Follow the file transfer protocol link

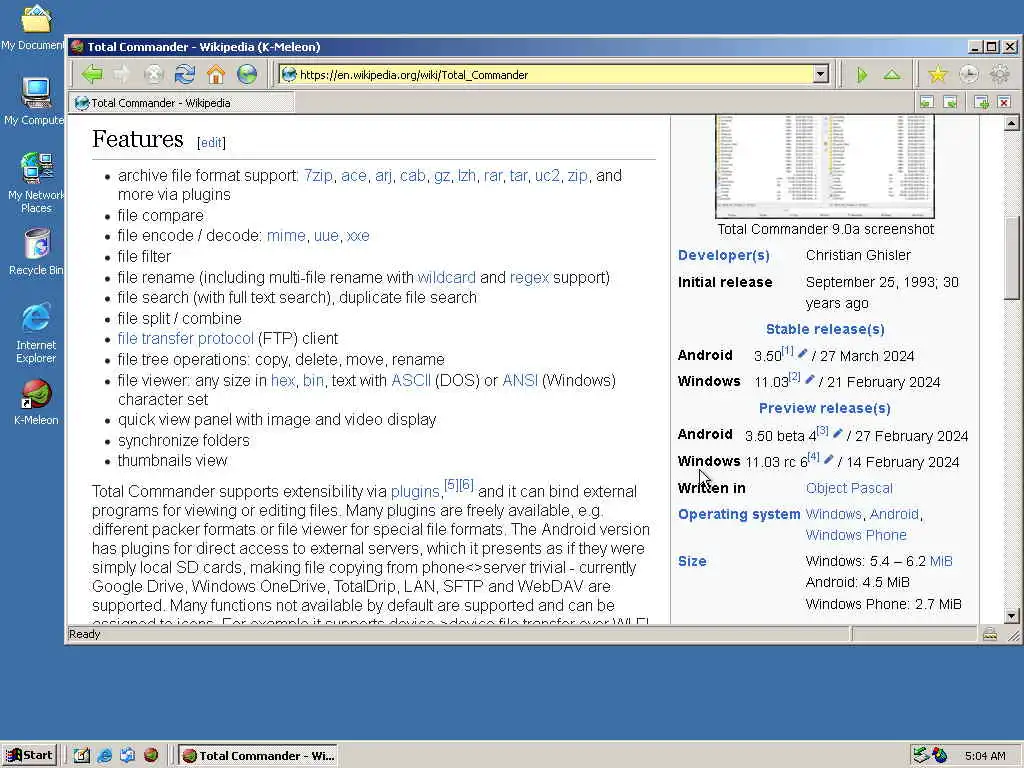pos(185,338)
